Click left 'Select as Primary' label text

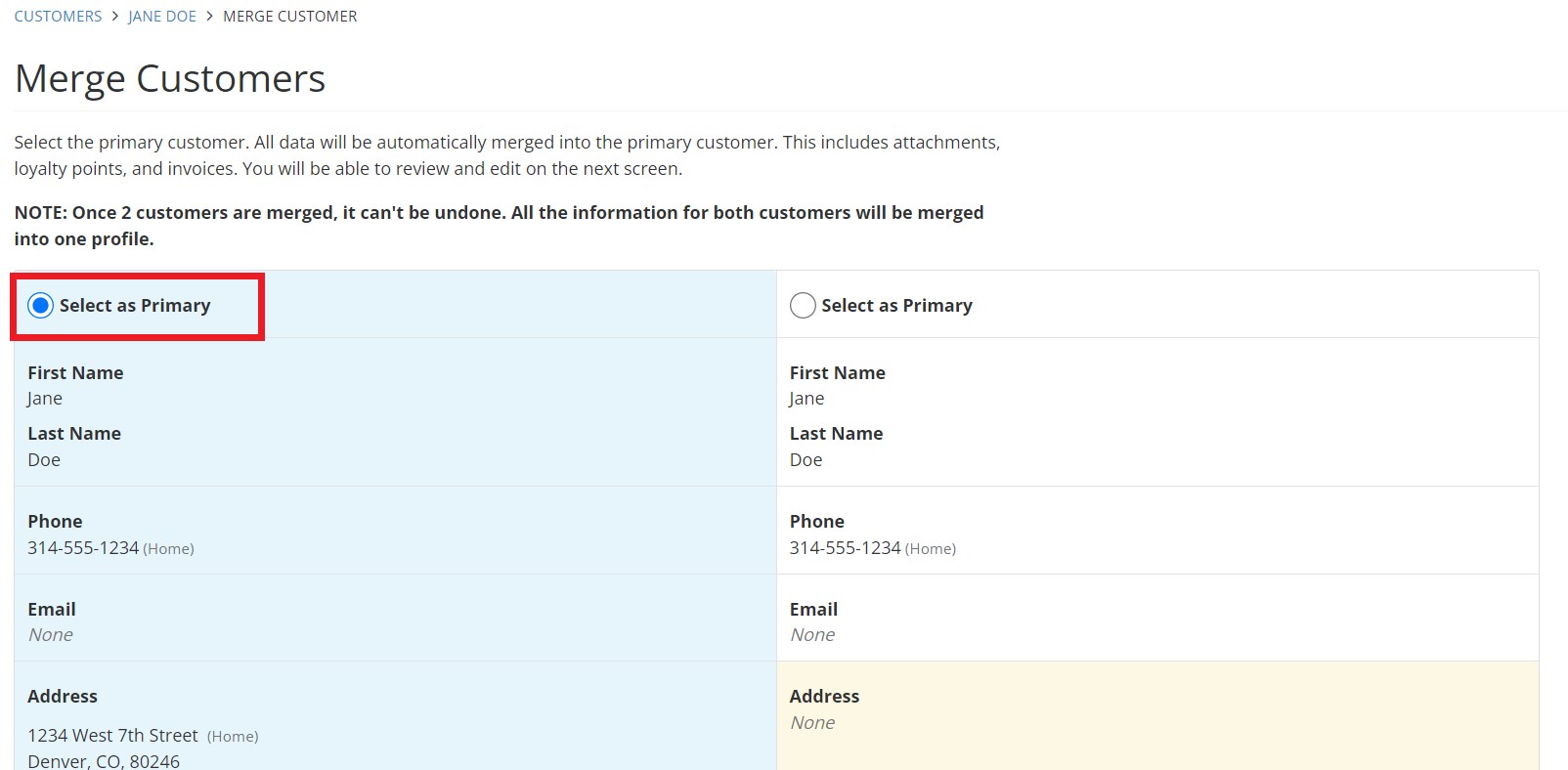point(135,306)
